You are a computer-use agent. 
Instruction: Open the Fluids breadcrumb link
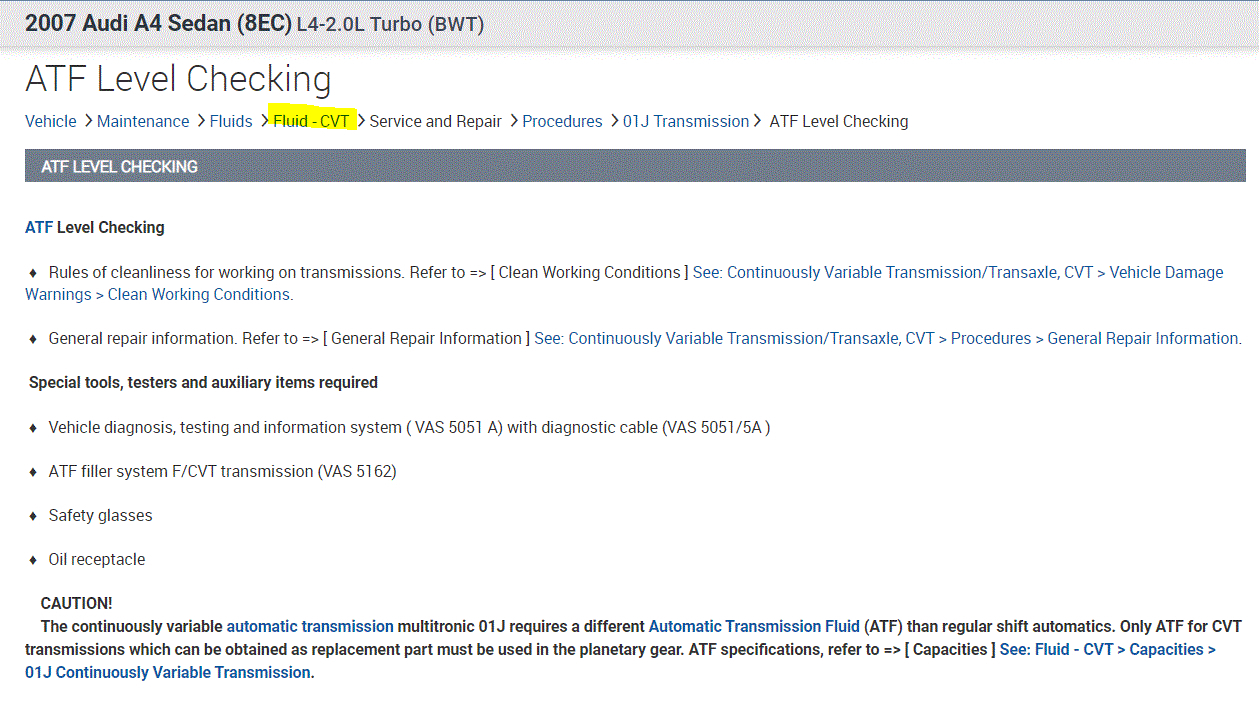point(231,121)
